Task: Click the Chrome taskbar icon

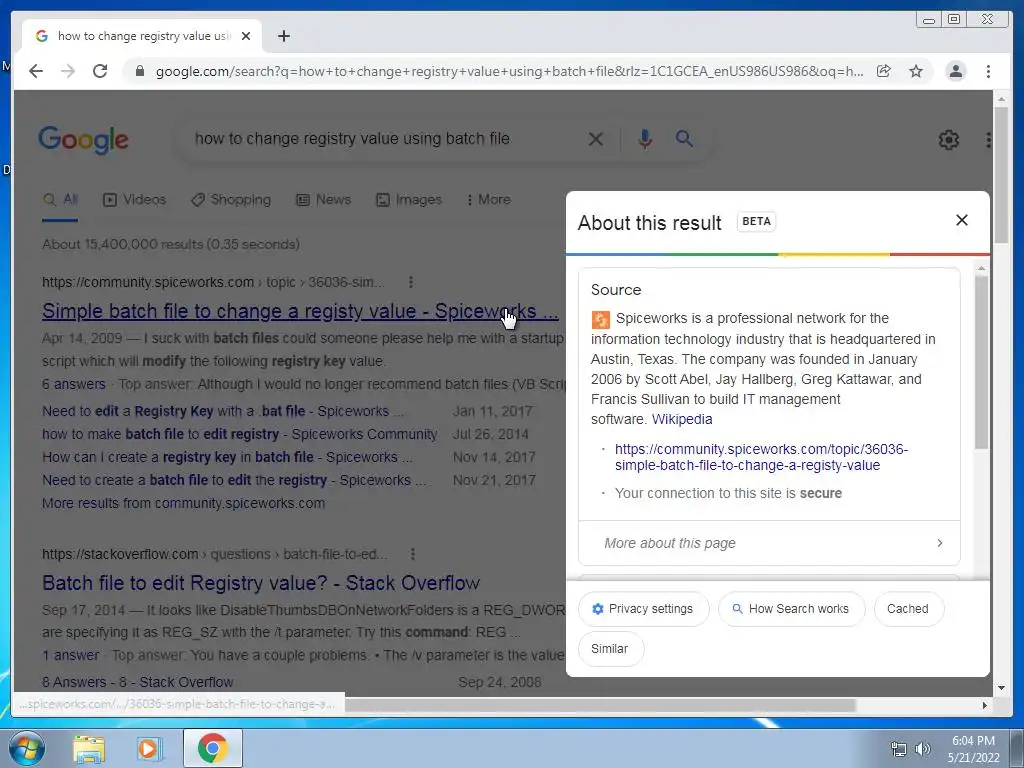Action: 213,748
